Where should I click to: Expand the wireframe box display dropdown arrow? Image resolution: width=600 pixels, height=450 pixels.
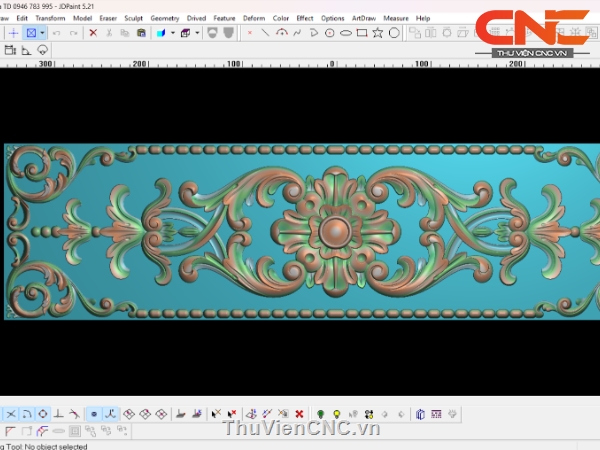197,33
